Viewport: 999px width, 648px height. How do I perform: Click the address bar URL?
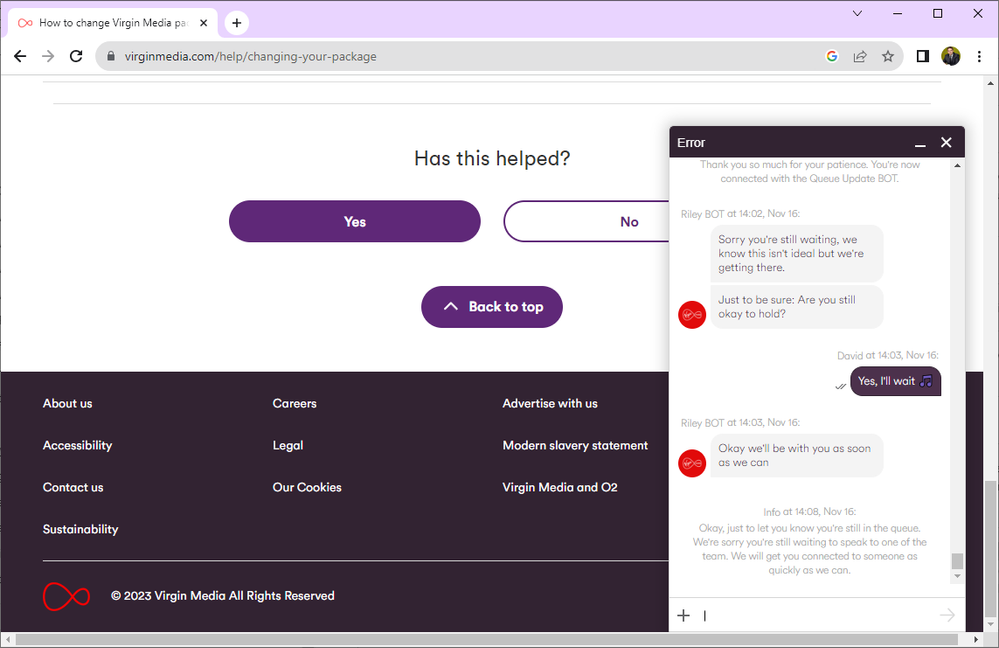250,56
